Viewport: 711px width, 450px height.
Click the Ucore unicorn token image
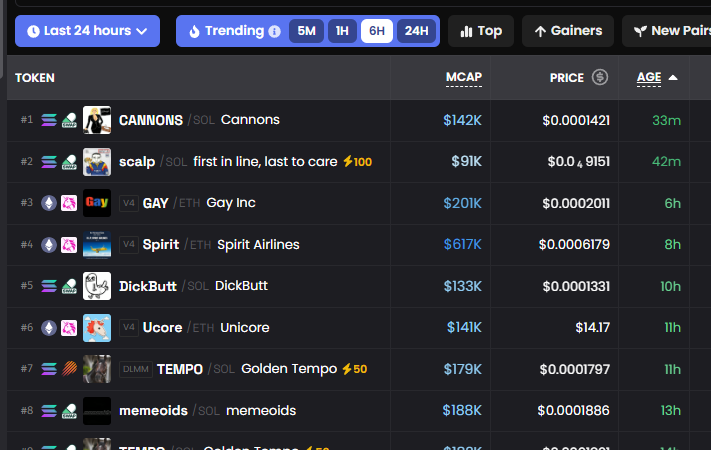click(97, 328)
